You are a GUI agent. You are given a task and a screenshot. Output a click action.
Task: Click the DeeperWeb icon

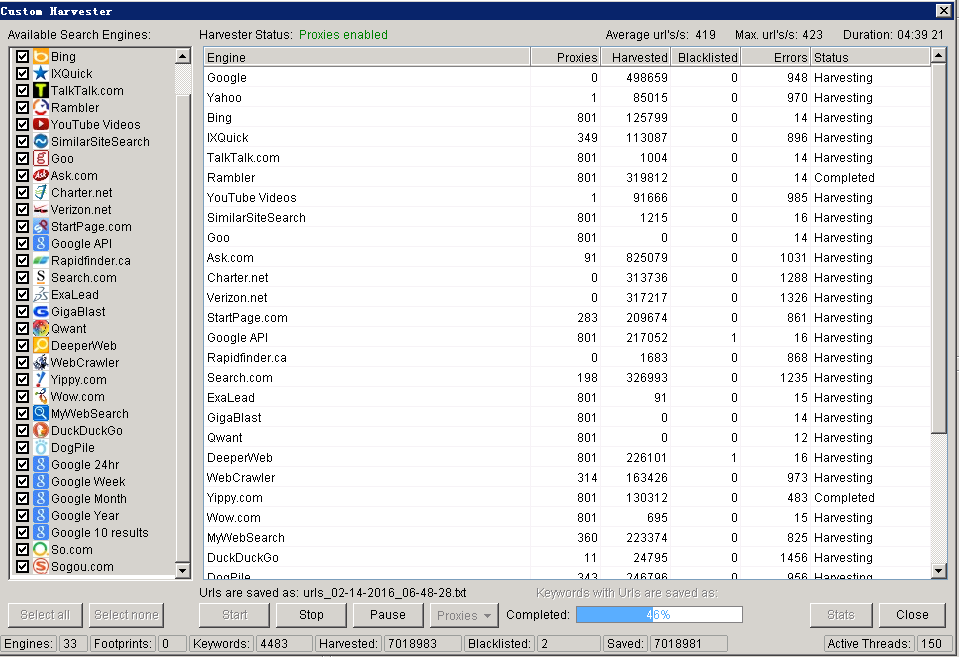[41, 346]
